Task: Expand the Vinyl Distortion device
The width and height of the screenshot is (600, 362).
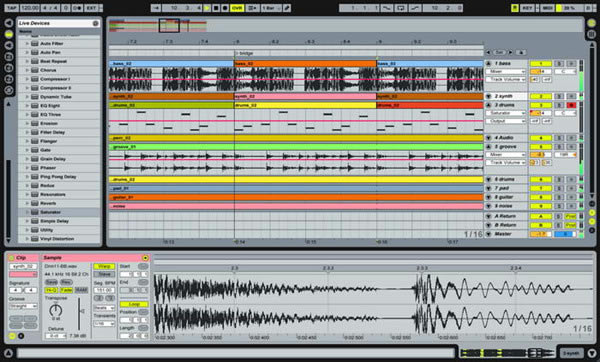Action: coord(27,239)
